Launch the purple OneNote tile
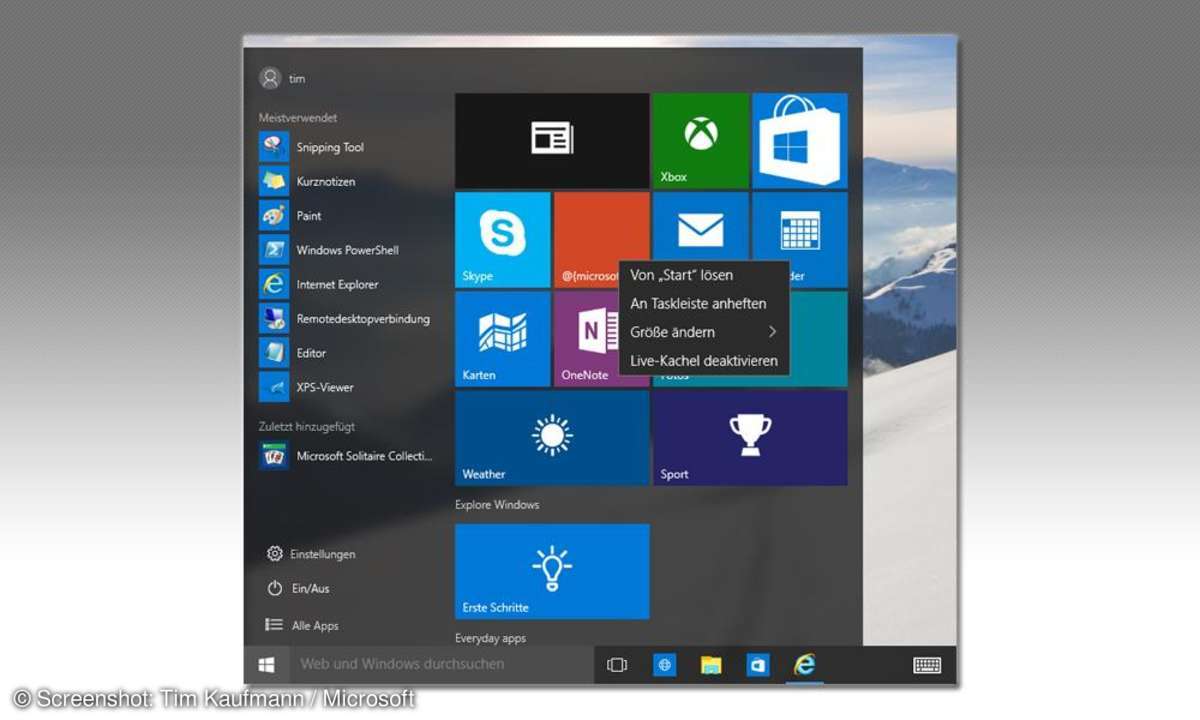The width and height of the screenshot is (1200, 720). click(x=587, y=339)
